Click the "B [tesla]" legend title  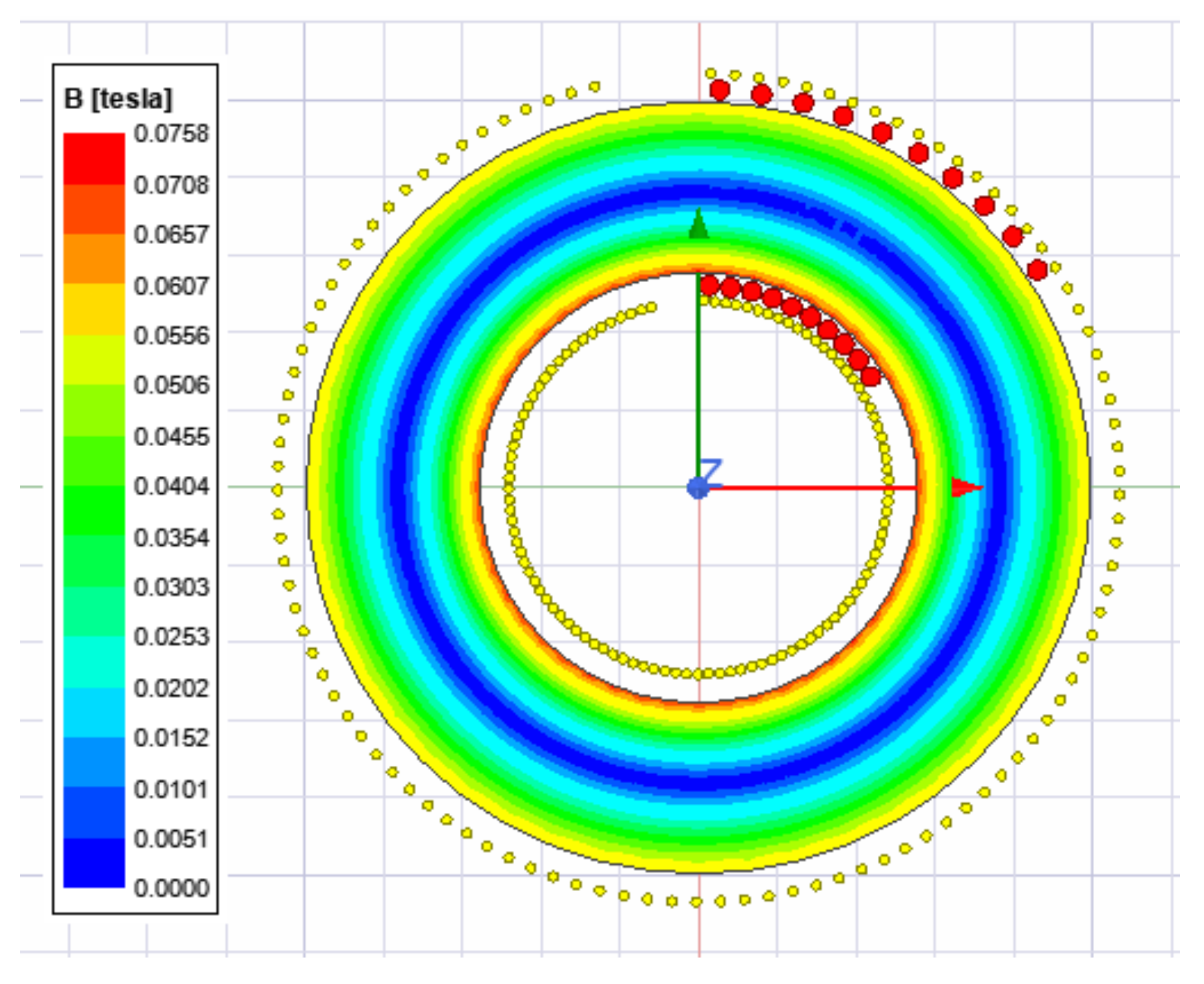pyautogui.click(x=118, y=99)
